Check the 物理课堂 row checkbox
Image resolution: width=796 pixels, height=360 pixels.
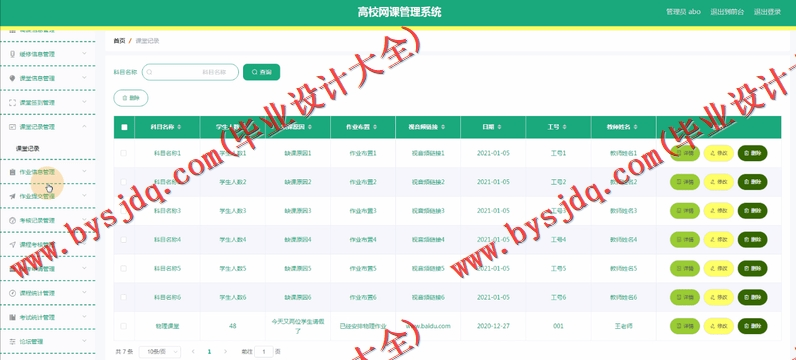click(124, 326)
